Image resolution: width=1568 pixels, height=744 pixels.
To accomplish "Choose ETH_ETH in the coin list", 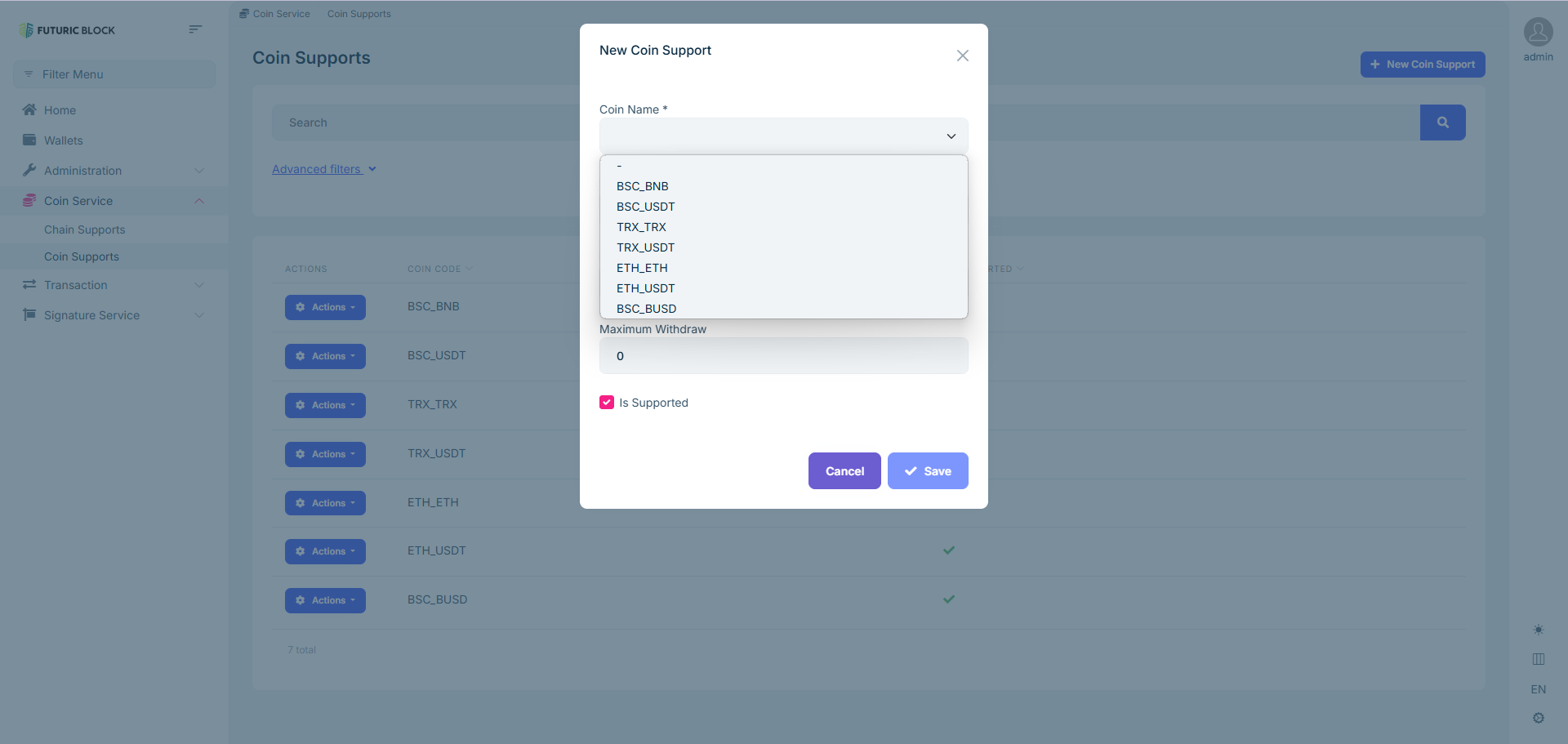I will coord(642,268).
